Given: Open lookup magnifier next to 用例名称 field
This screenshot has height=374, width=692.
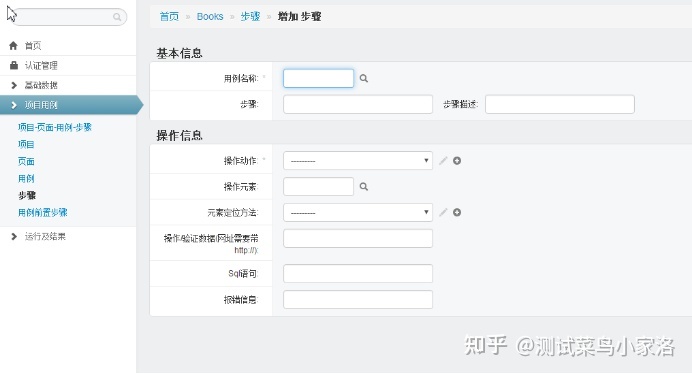Looking at the screenshot, I should click(x=364, y=78).
